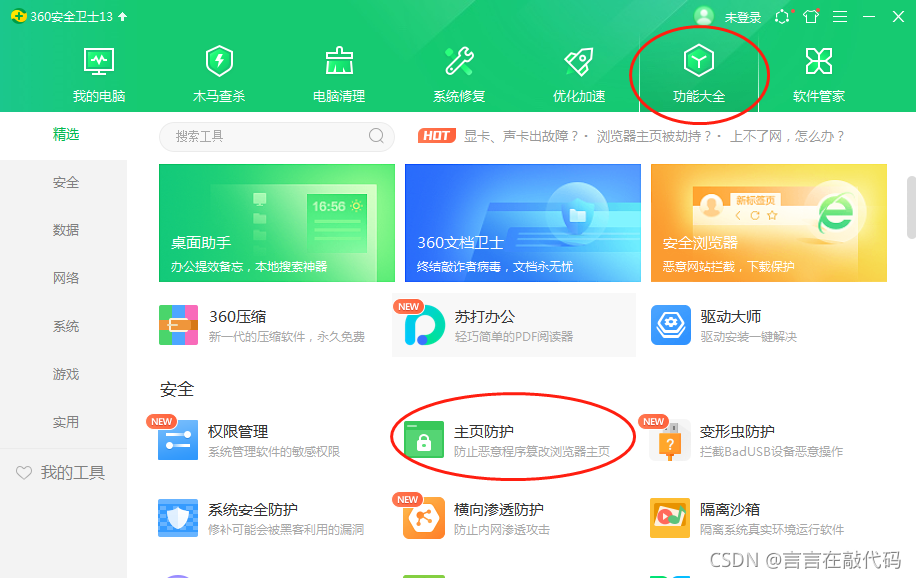Click text 防止内网渗透攻击

(502, 529)
